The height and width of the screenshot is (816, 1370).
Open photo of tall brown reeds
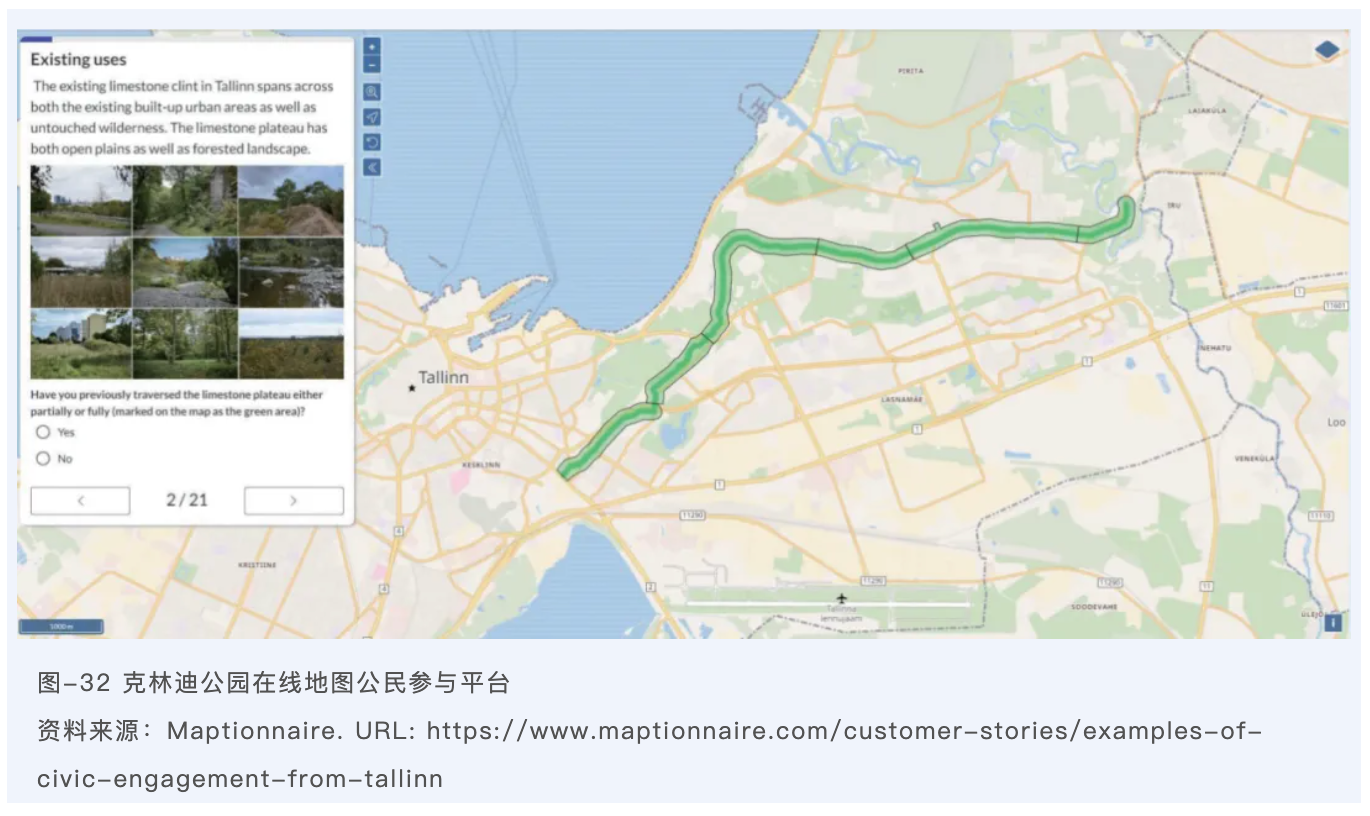click(81, 272)
